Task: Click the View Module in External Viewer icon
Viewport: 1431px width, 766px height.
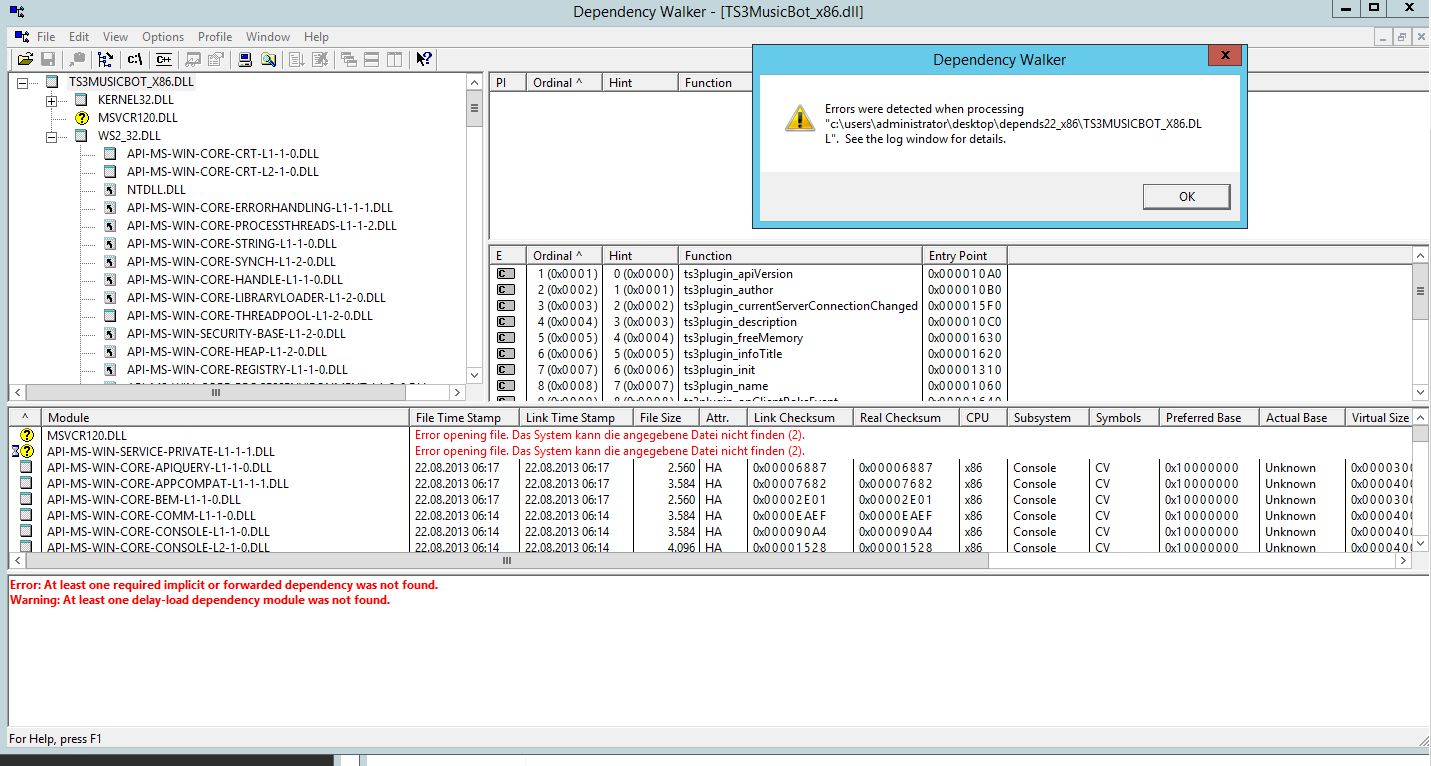Action: click(x=193, y=59)
